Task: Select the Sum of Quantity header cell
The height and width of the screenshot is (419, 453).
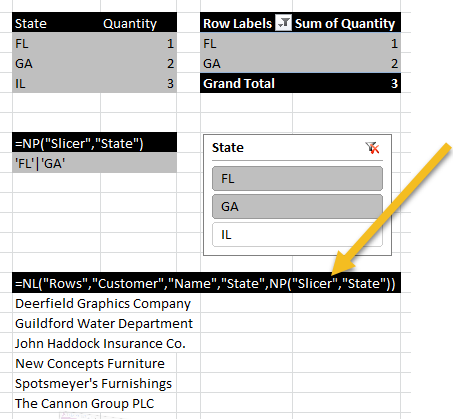Action: tap(347, 23)
